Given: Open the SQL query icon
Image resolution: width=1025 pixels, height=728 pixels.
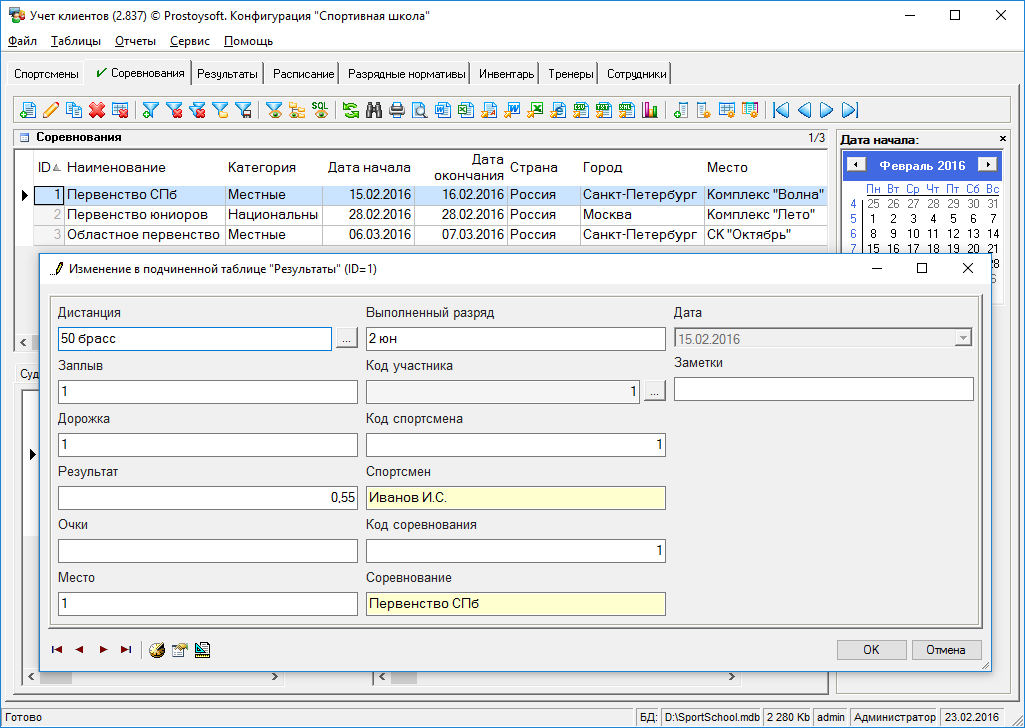Looking at the screenshot, I should tap(320, 109).
